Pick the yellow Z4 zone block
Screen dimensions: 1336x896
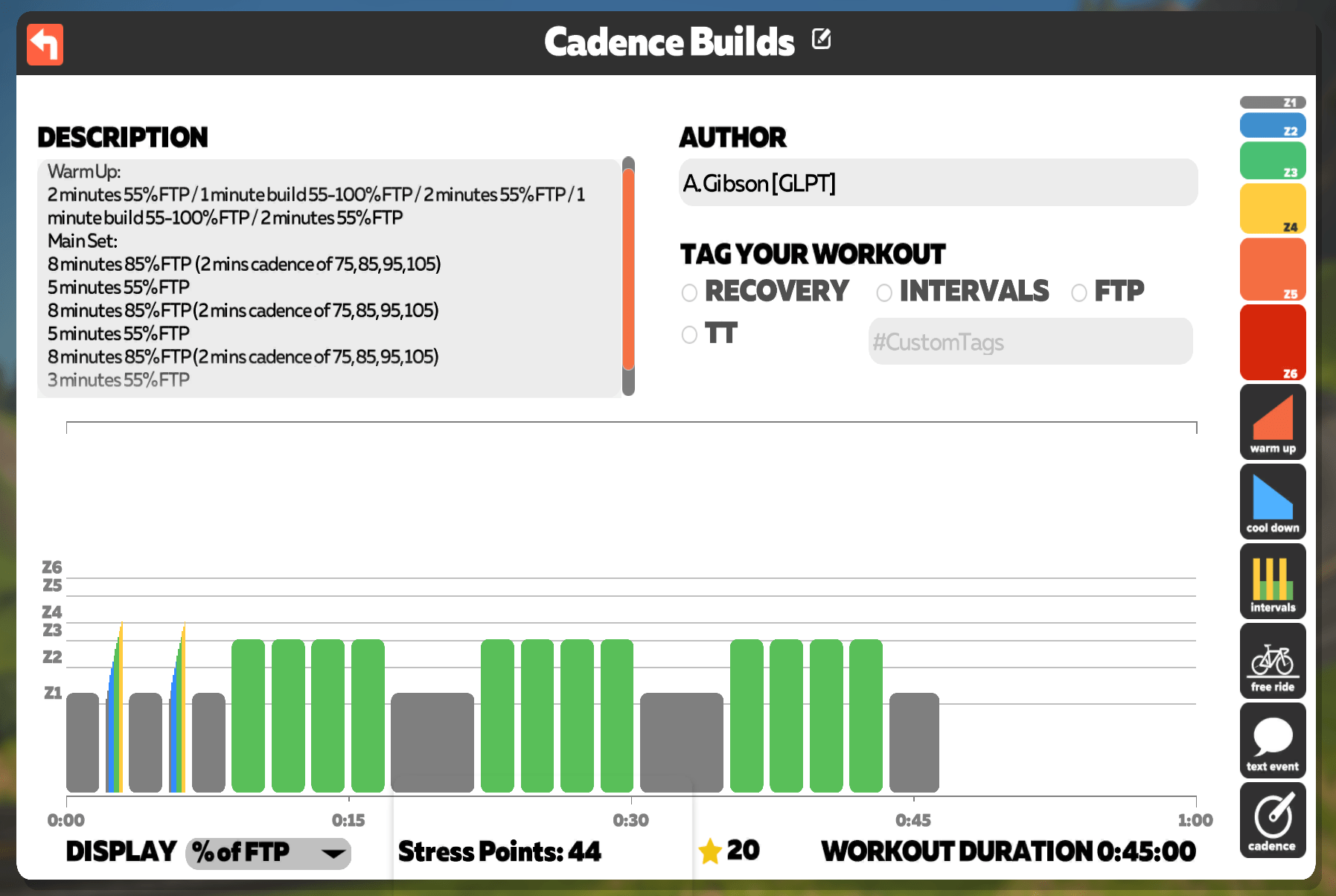[1273, 208]
